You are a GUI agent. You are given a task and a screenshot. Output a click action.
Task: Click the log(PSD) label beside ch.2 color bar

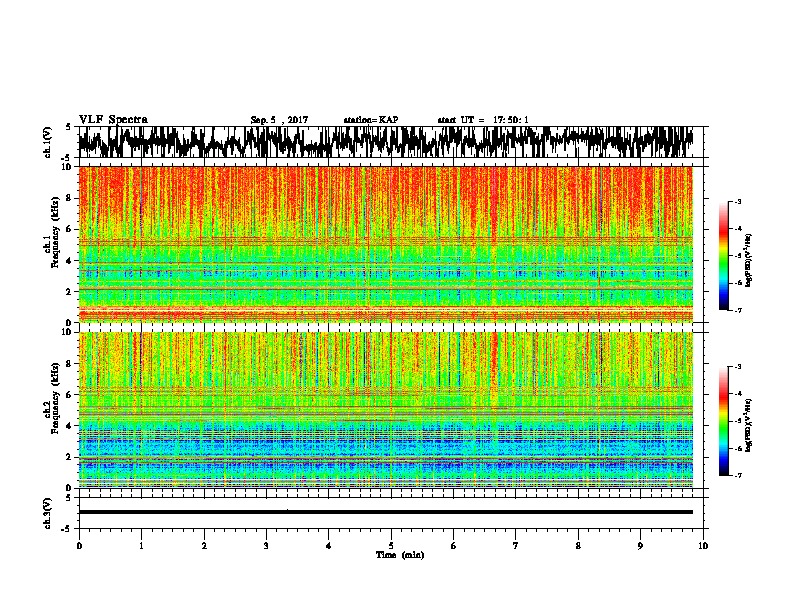pyautogui.click(x=749, y=425)
